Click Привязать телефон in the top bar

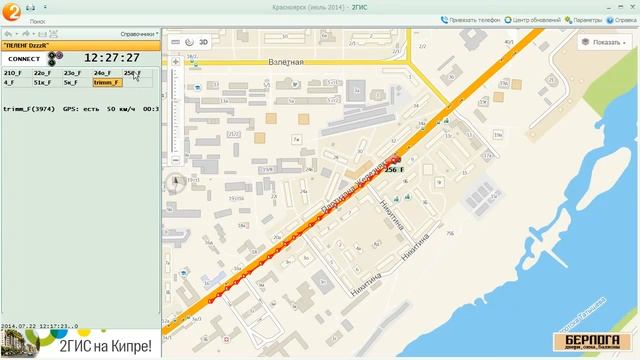tap(470, 20)
